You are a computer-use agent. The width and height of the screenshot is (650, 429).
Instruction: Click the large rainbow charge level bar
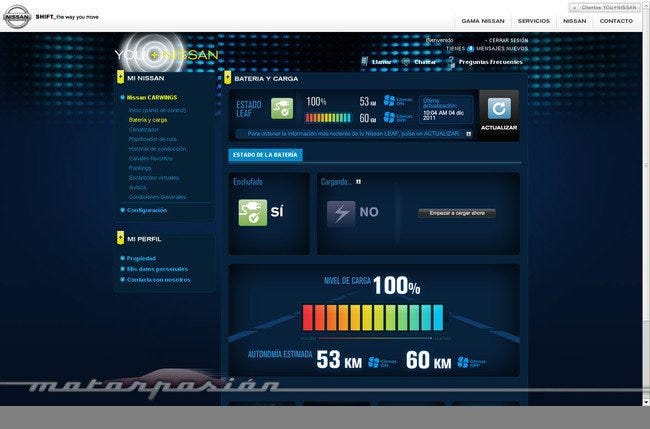[x=373, y=318]
